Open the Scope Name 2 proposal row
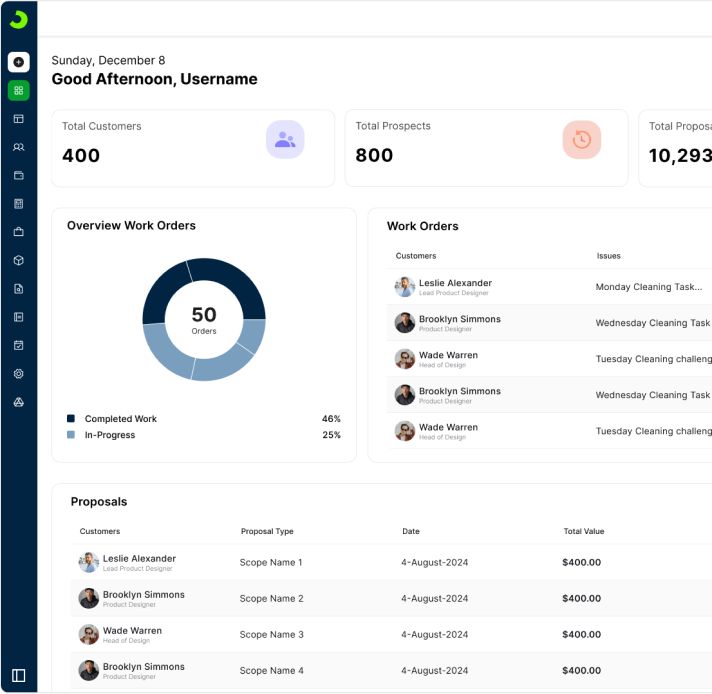 (x=271, y=599)
